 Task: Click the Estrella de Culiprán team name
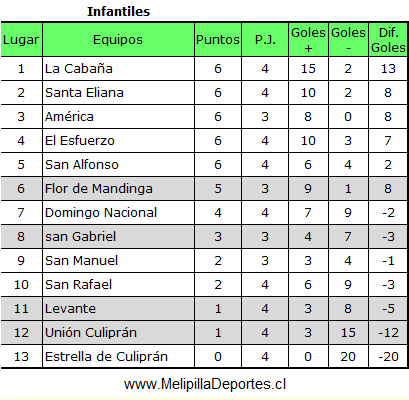[106, 357]
